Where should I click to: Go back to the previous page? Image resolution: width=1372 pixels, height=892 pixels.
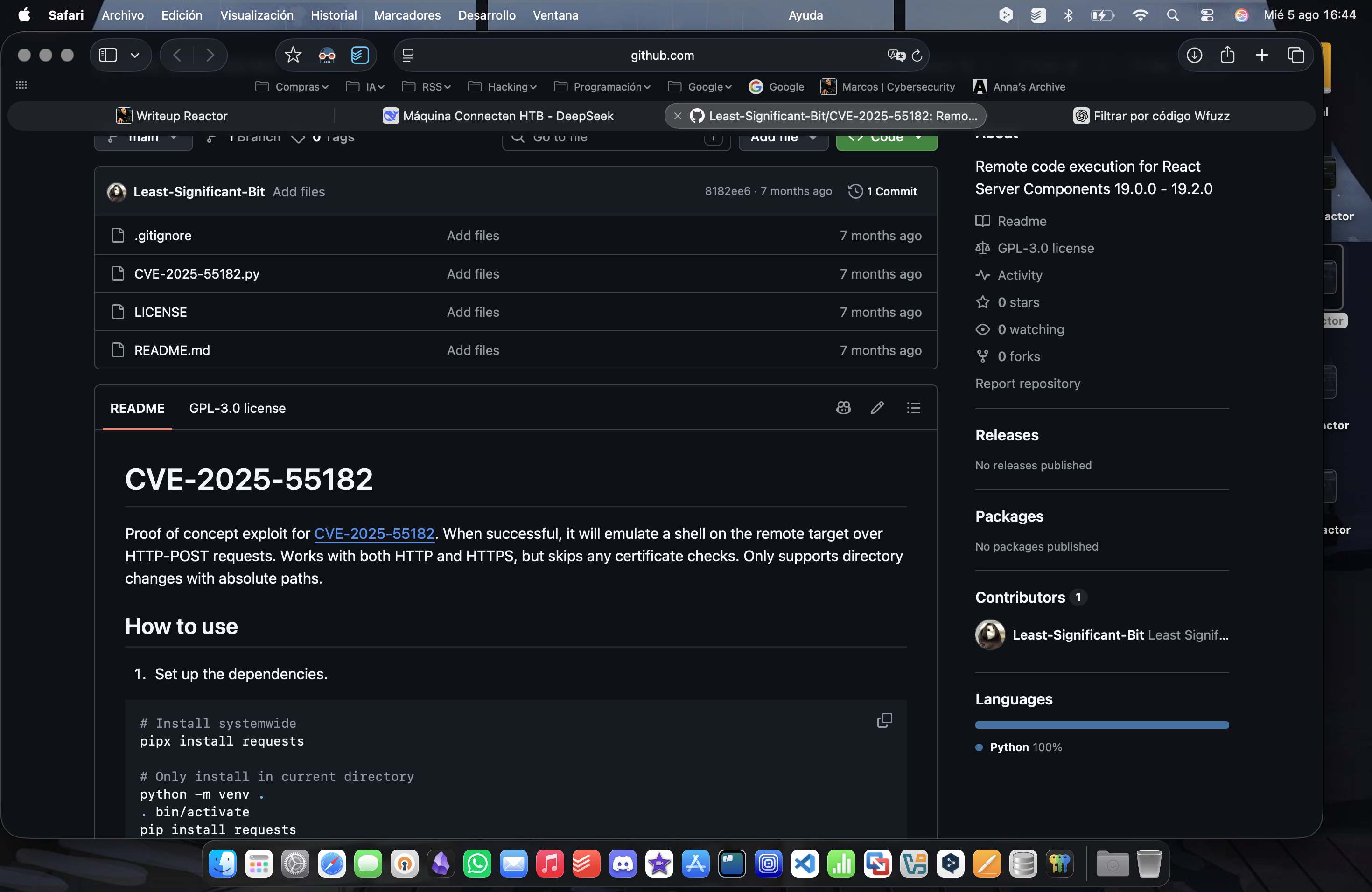[x=177, y=56]
